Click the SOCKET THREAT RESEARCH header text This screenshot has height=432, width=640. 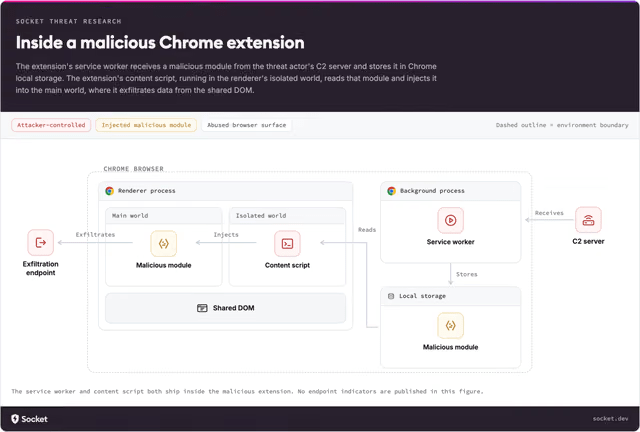[x=69, y=21]
